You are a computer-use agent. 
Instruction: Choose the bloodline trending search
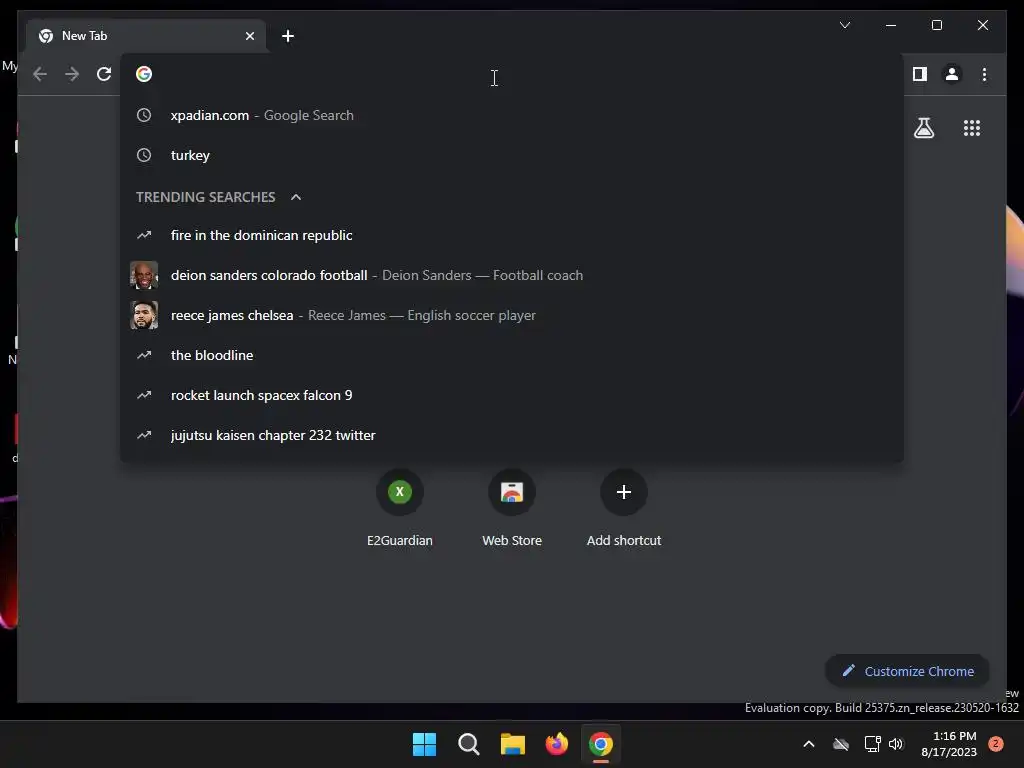pos(512,355)
